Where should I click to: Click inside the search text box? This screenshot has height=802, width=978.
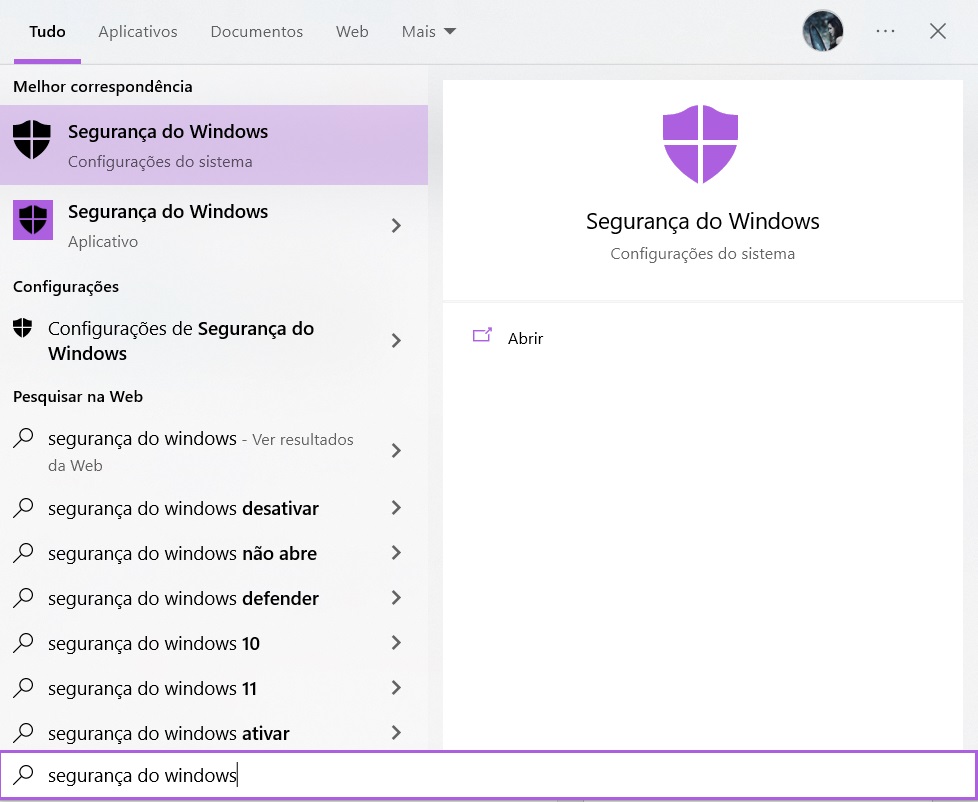[489, 775]
